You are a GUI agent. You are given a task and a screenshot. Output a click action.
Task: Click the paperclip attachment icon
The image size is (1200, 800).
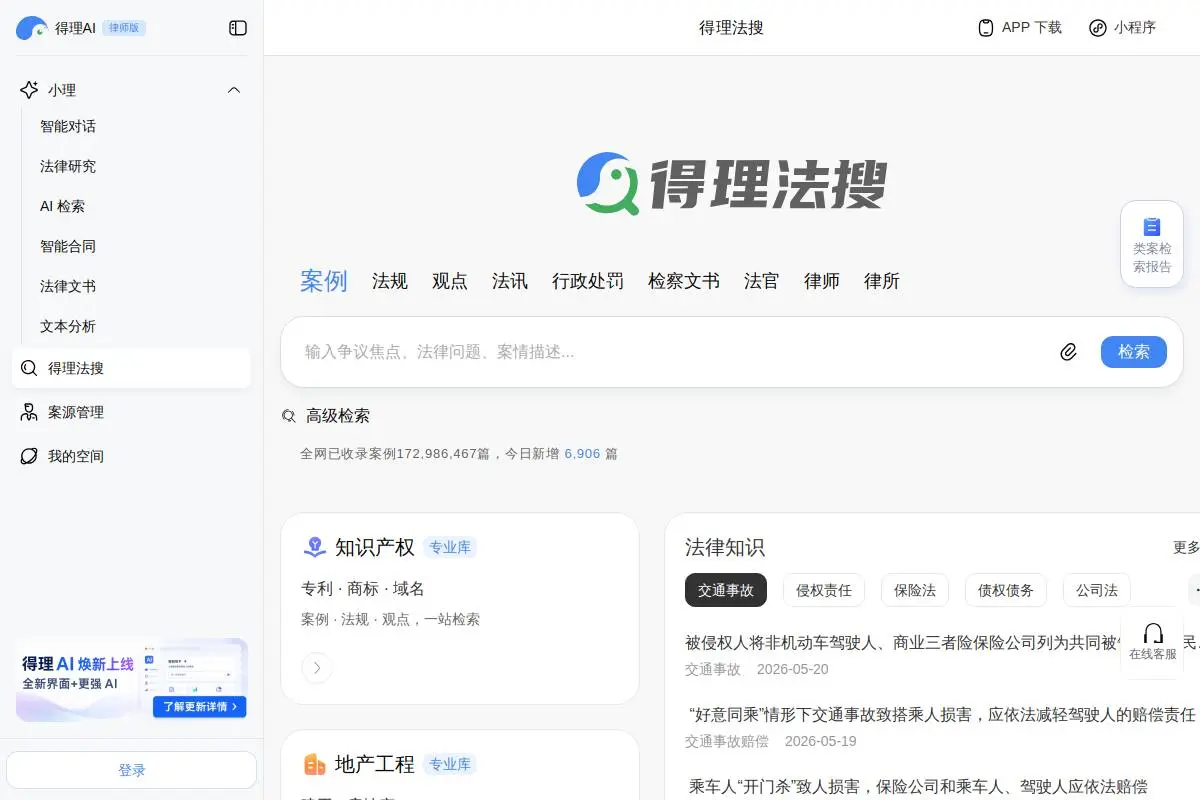1069,352
